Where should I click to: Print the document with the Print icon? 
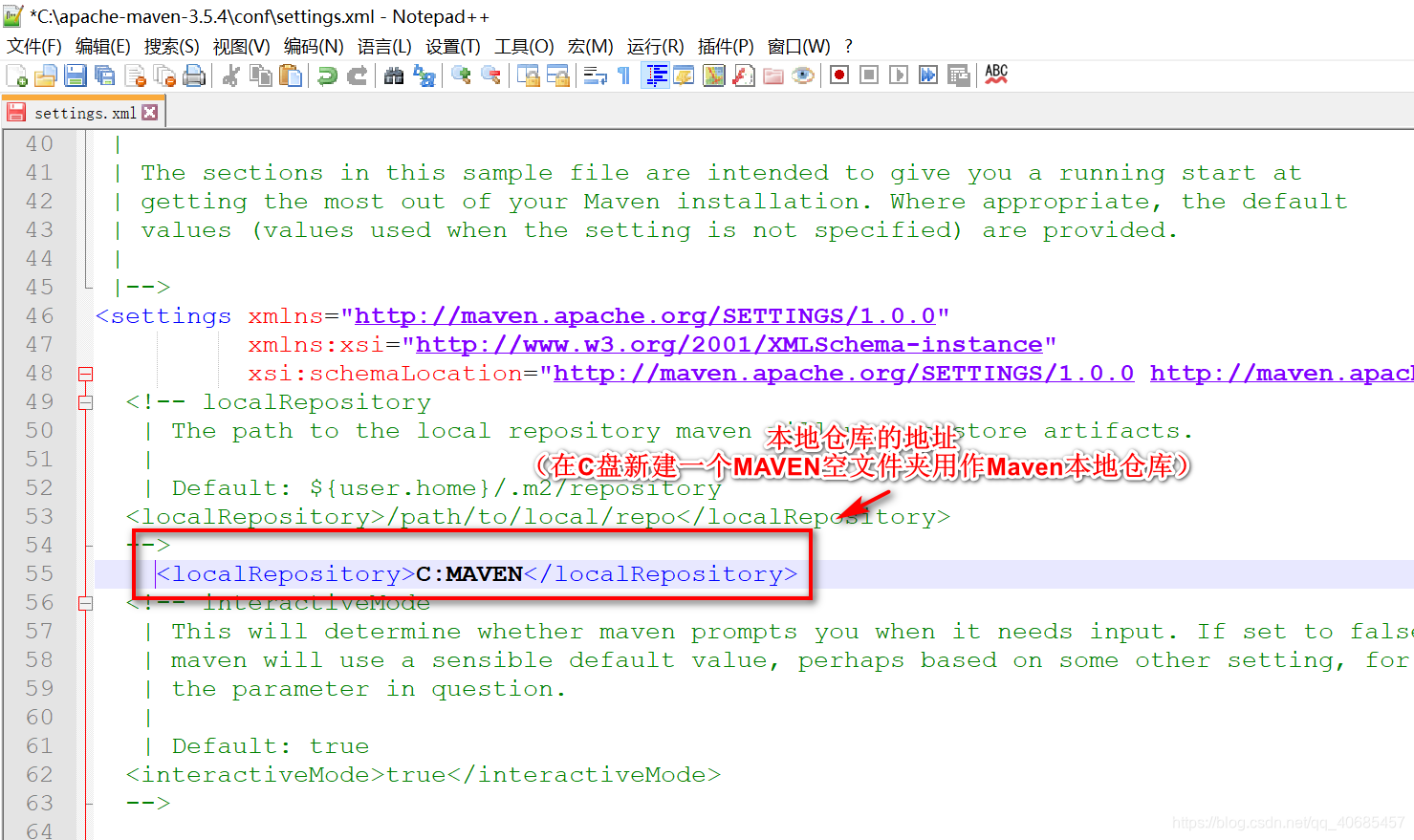194,75
